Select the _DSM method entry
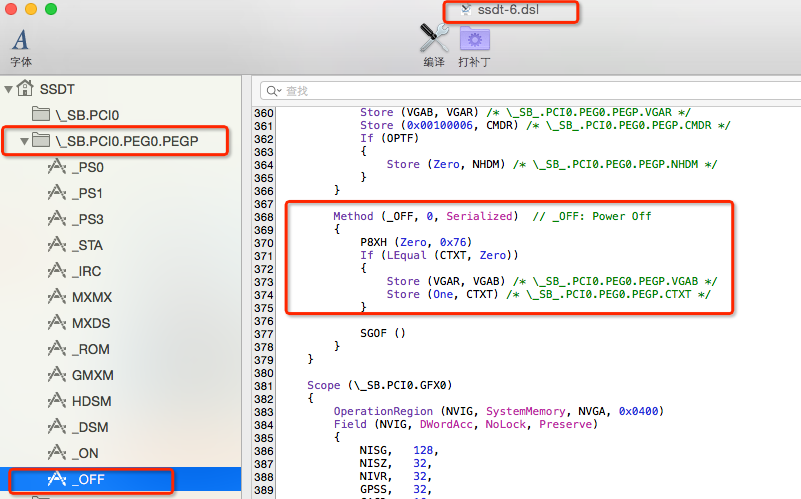The width and height of the screenshot is (801, 499). 90,427
